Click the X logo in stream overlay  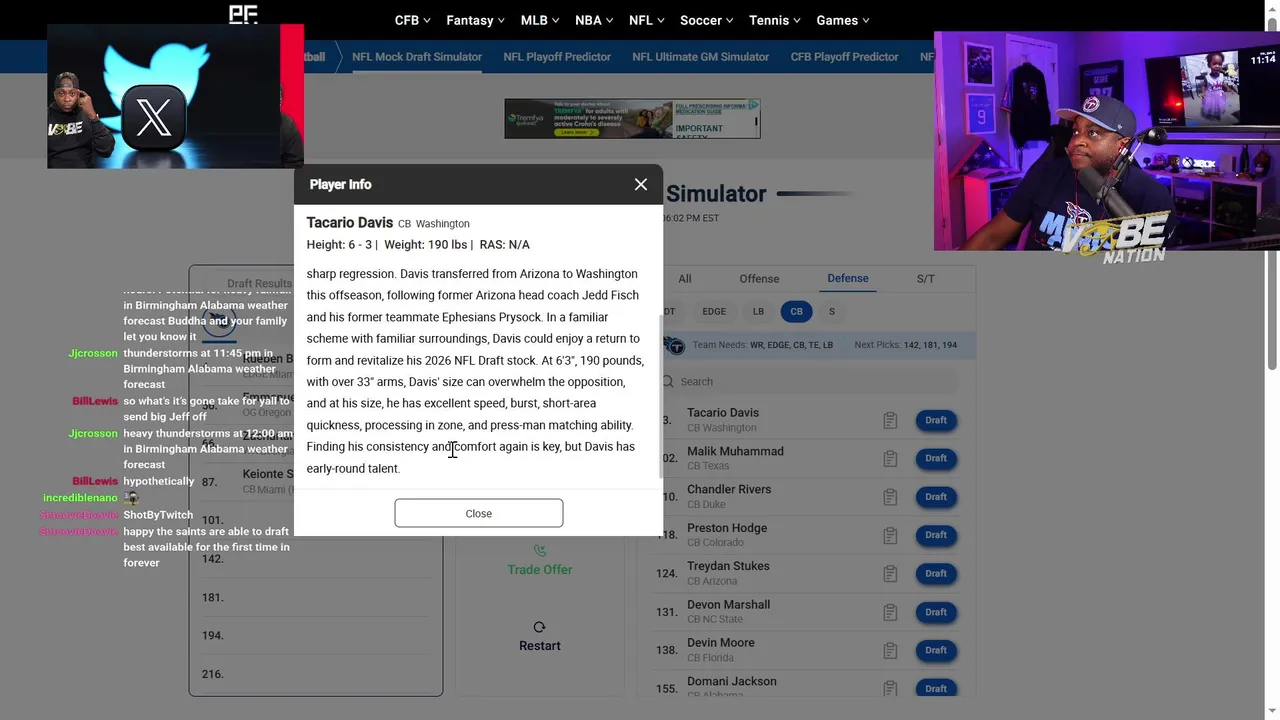(x=153, y=118)
